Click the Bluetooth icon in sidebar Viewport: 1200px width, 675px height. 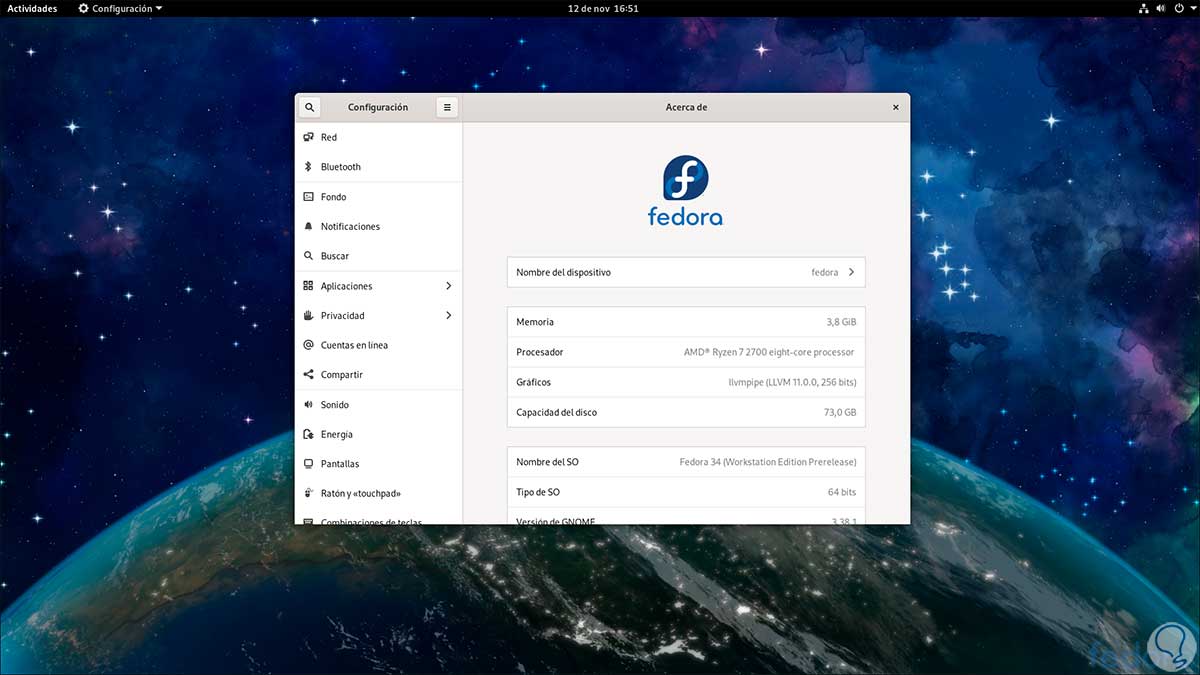click(309, 167)
